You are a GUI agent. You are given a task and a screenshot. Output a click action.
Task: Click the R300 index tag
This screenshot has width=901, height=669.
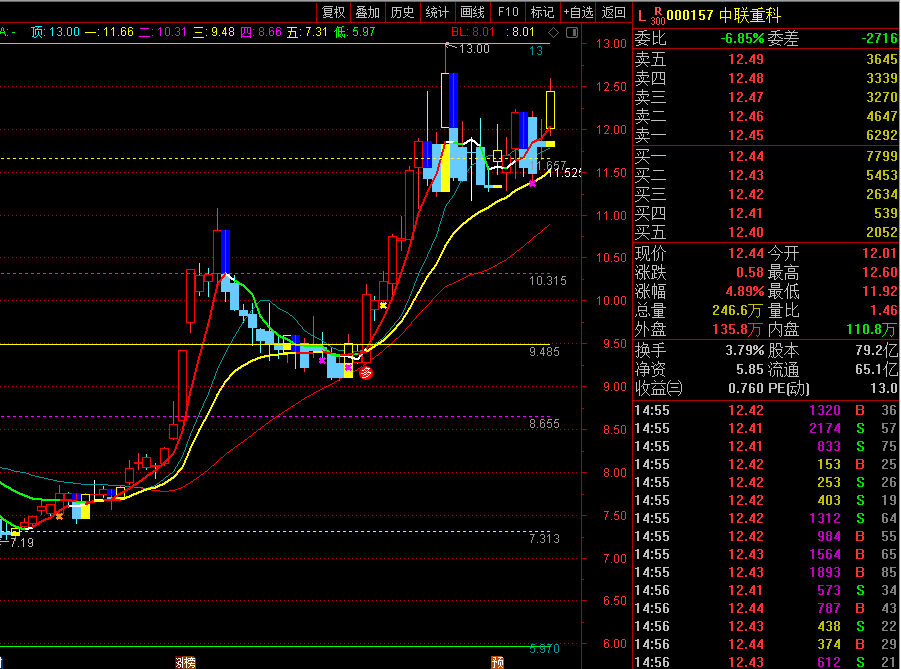(657, 17)
